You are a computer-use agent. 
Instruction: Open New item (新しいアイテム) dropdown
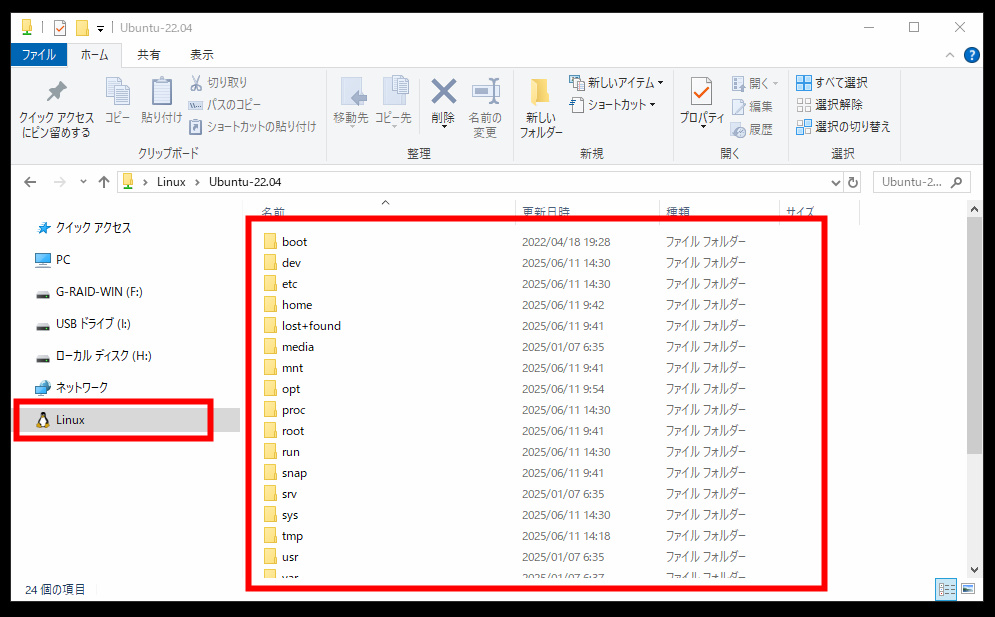(616, 83)
